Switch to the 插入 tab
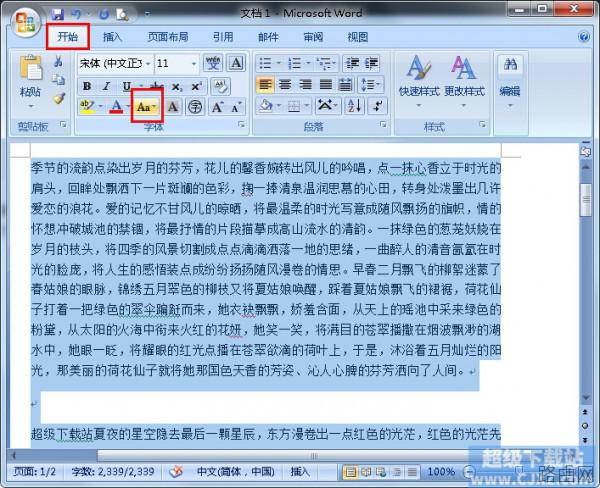This screenshot has width=600, height=488. [112, 37]
